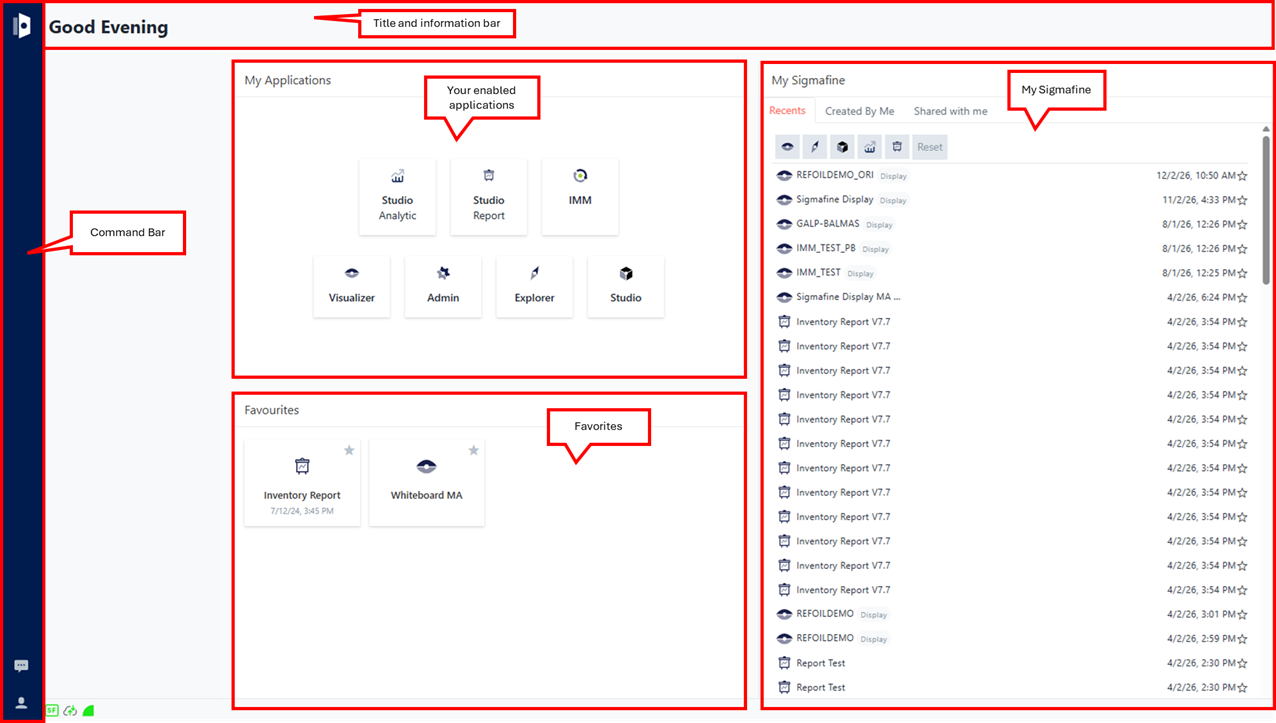1276x723 pixels.
Task: Open the Studio Analytic application tile
Action: [397, 197]
